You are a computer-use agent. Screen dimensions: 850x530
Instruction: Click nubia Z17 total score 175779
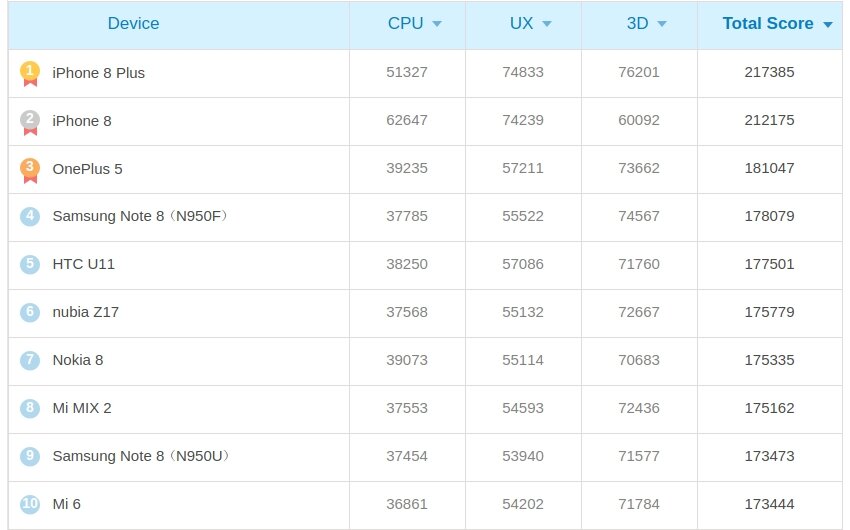(769, 312)
